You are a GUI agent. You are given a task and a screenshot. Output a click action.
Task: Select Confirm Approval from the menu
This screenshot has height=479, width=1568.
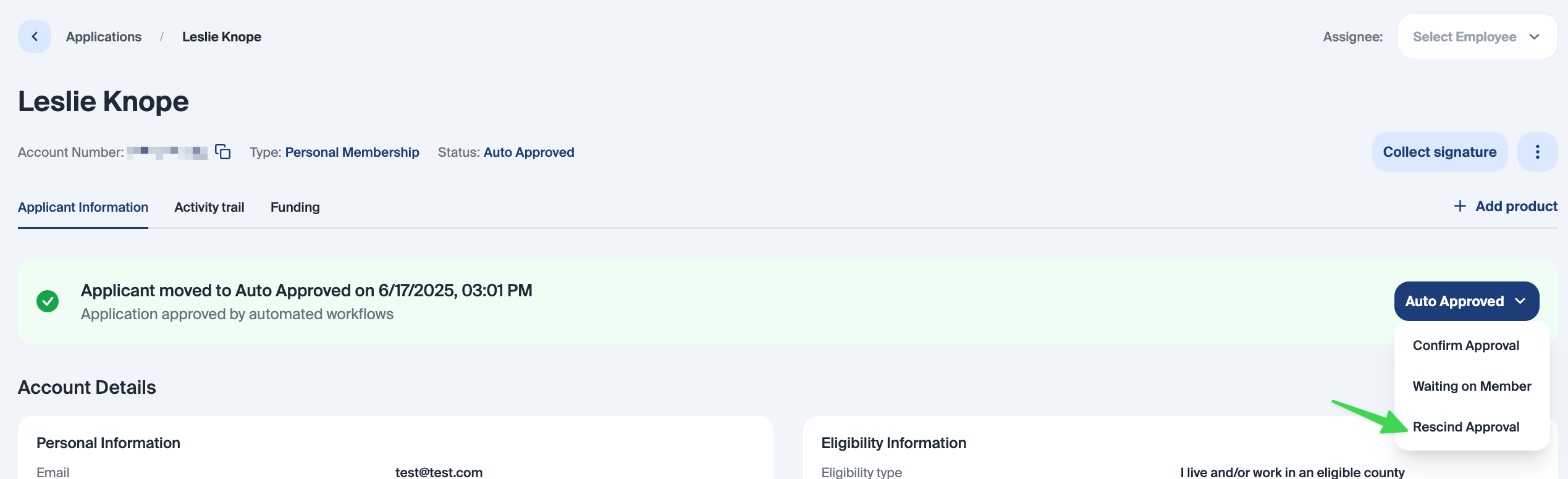1465,346
